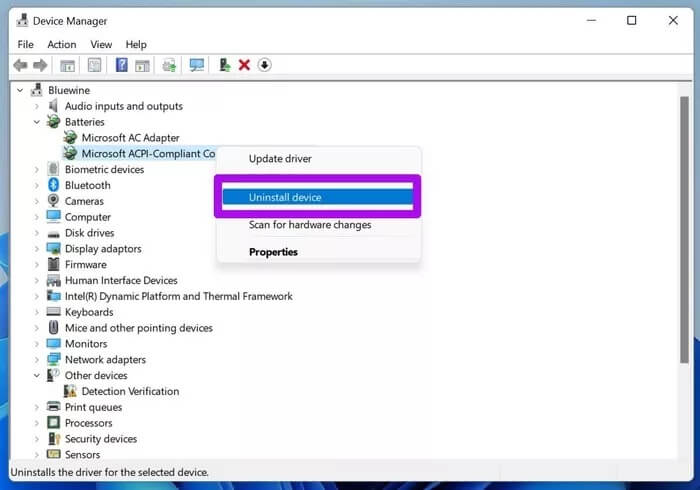Select the Sensors label

click(83, 454)
